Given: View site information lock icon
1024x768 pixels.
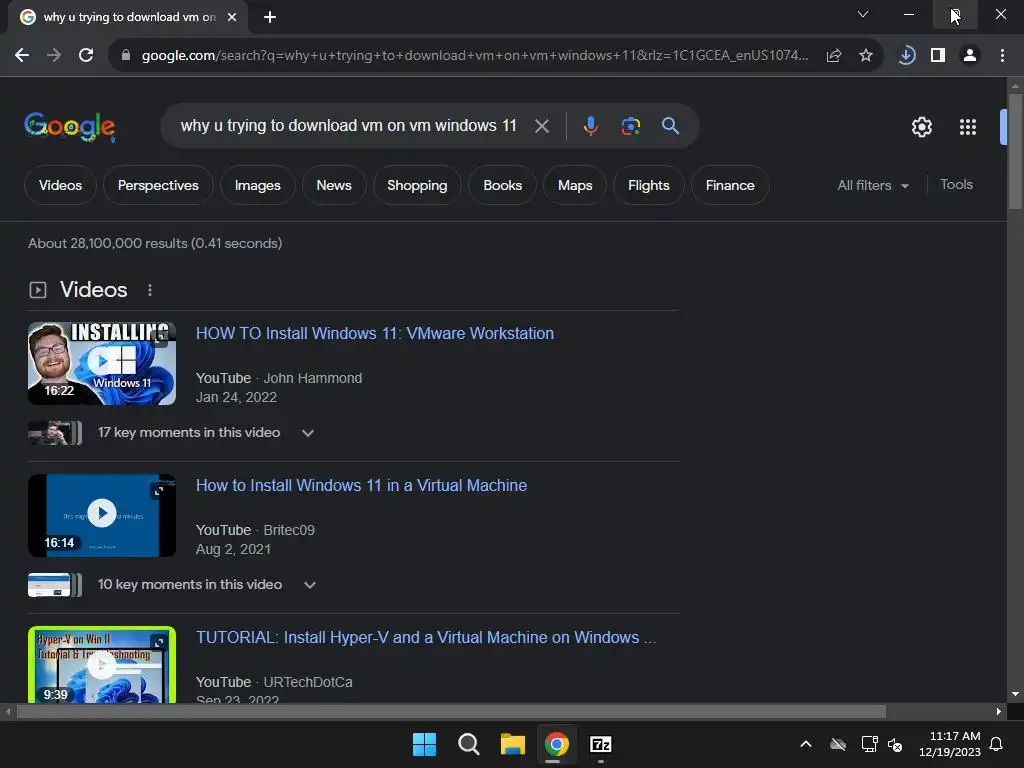Looking at the screenshot, I should pos(126,56).
